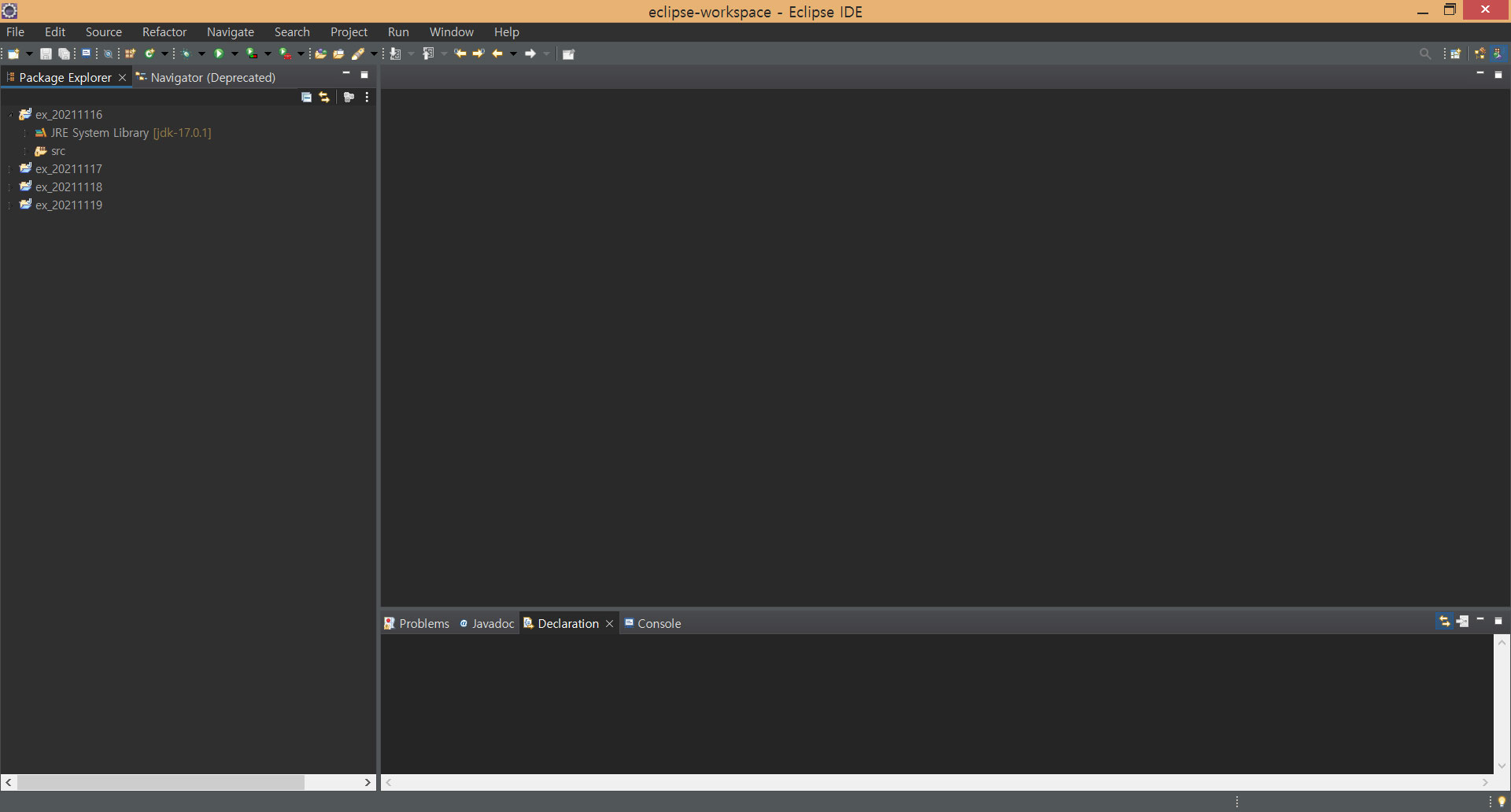Click the New wizard toolbar icon

13,54
